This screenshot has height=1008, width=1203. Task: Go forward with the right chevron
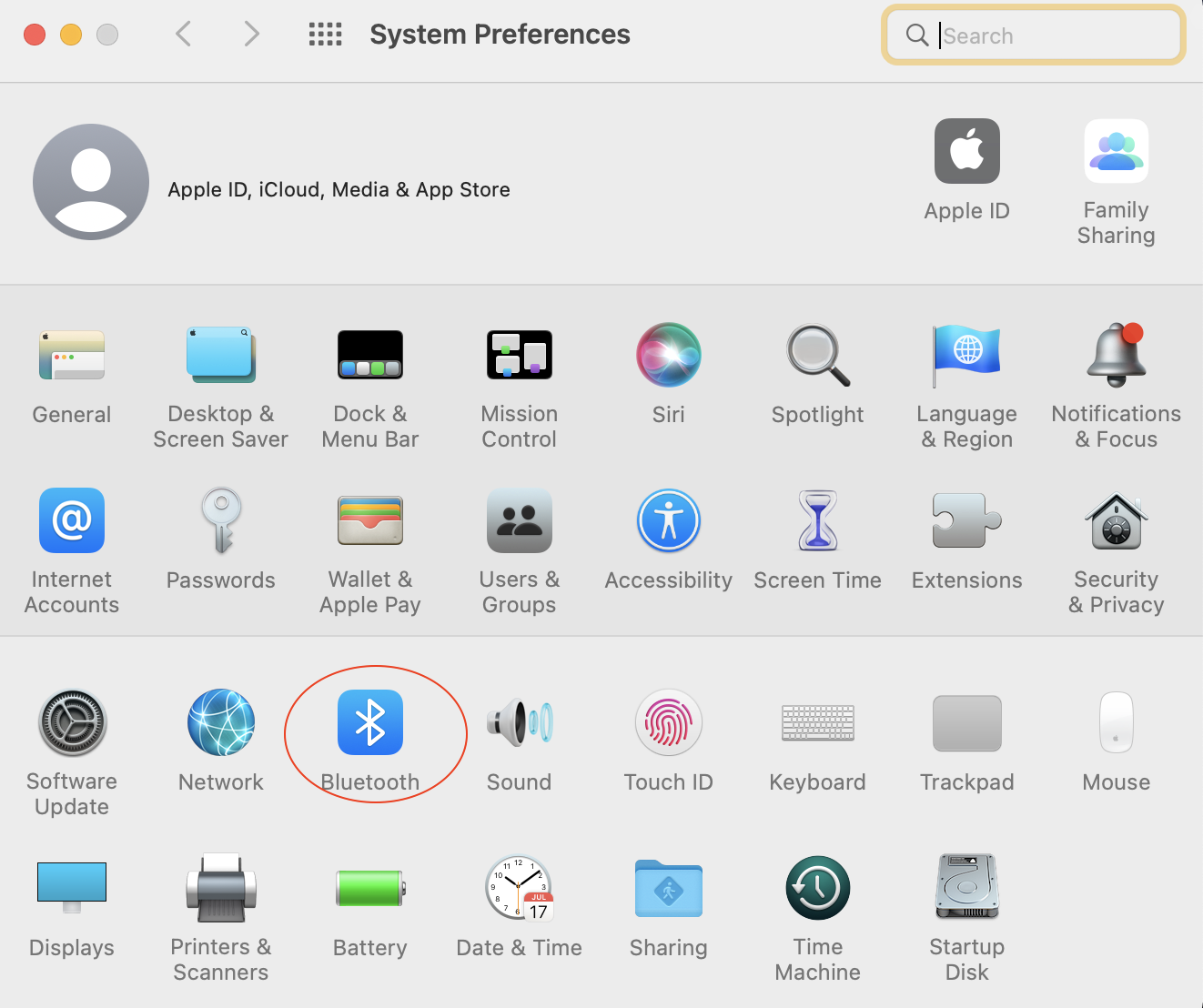point(251,35)
